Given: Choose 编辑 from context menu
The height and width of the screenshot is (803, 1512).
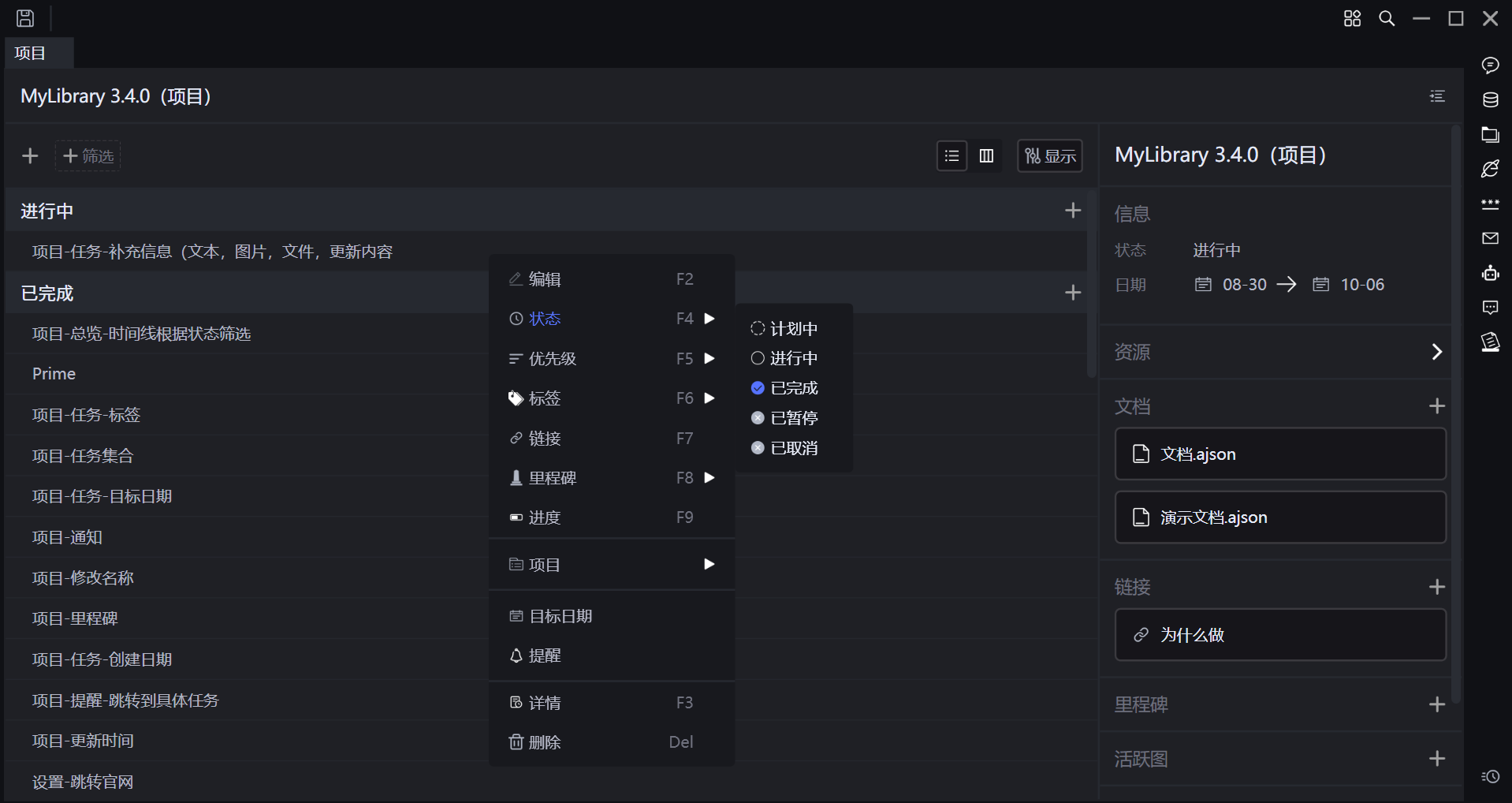Looking at the screenshot, I should (x=612, y=279).
